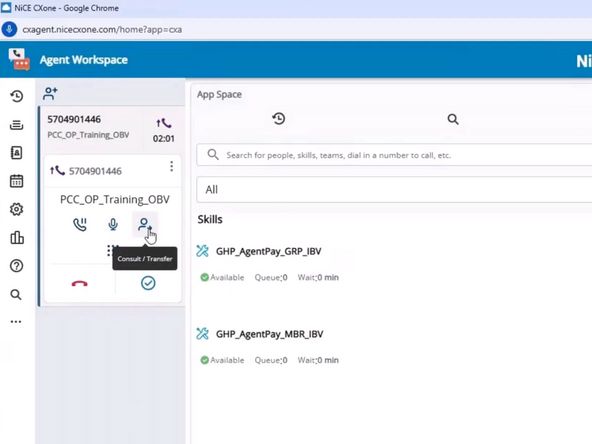The image size is (592, 444).
Task: Select the GHP_AgentPay_GRP_IBV skill
Action: [268, 251]
